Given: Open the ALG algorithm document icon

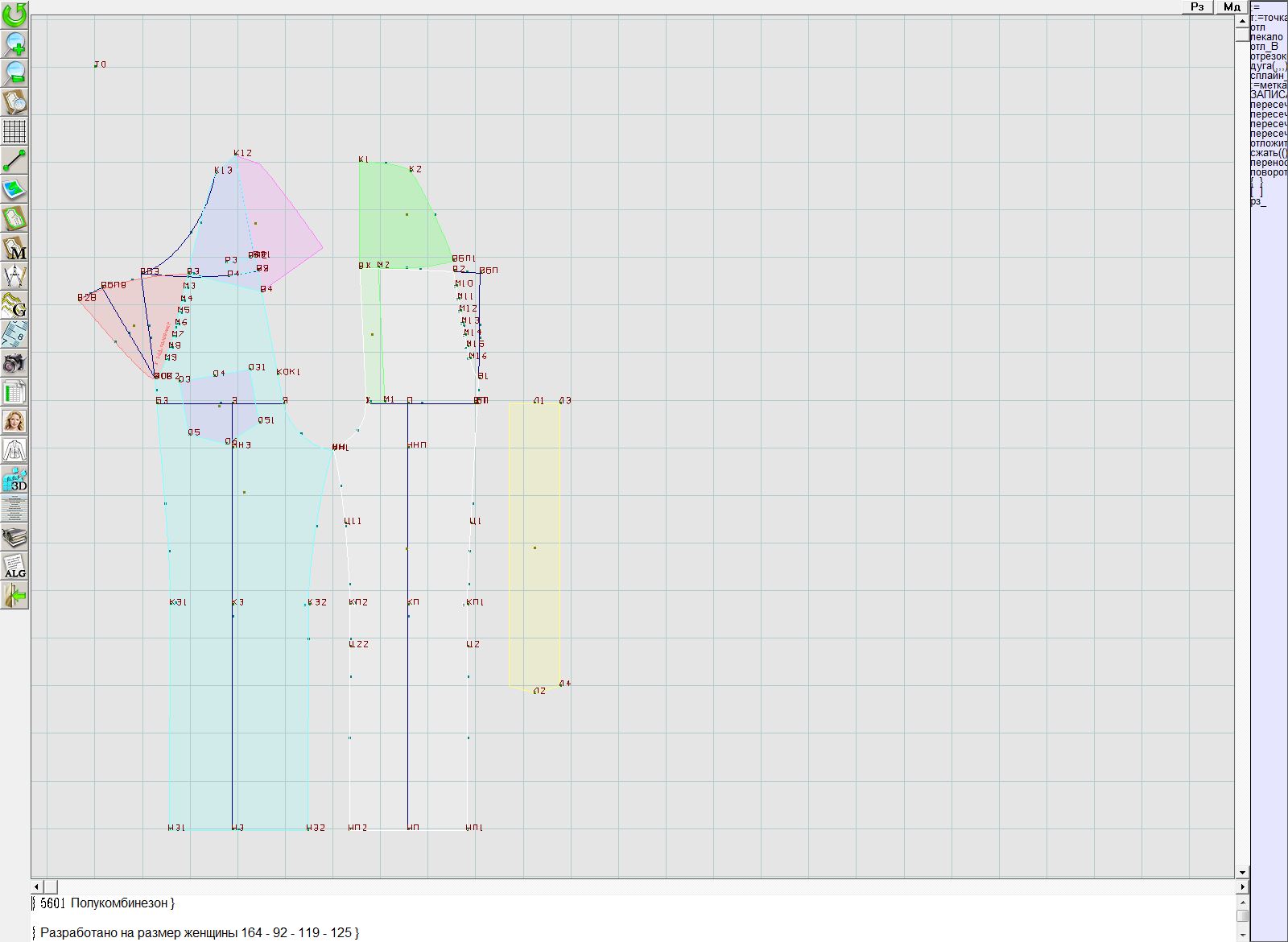Looking at the screenshot, I should coord(14,566).
